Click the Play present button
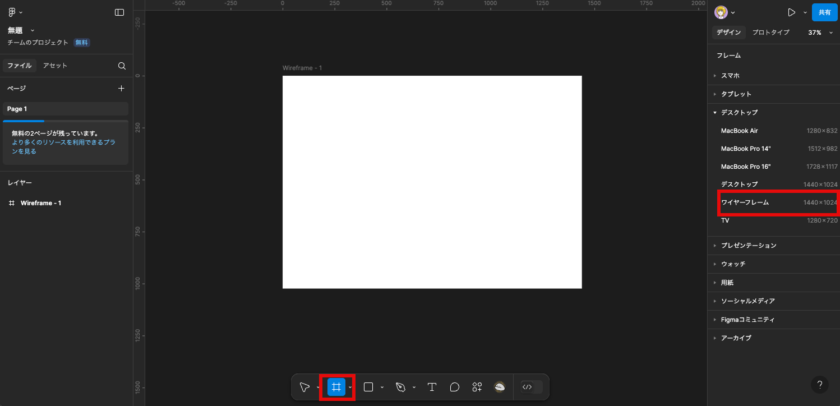 (792, 13)
